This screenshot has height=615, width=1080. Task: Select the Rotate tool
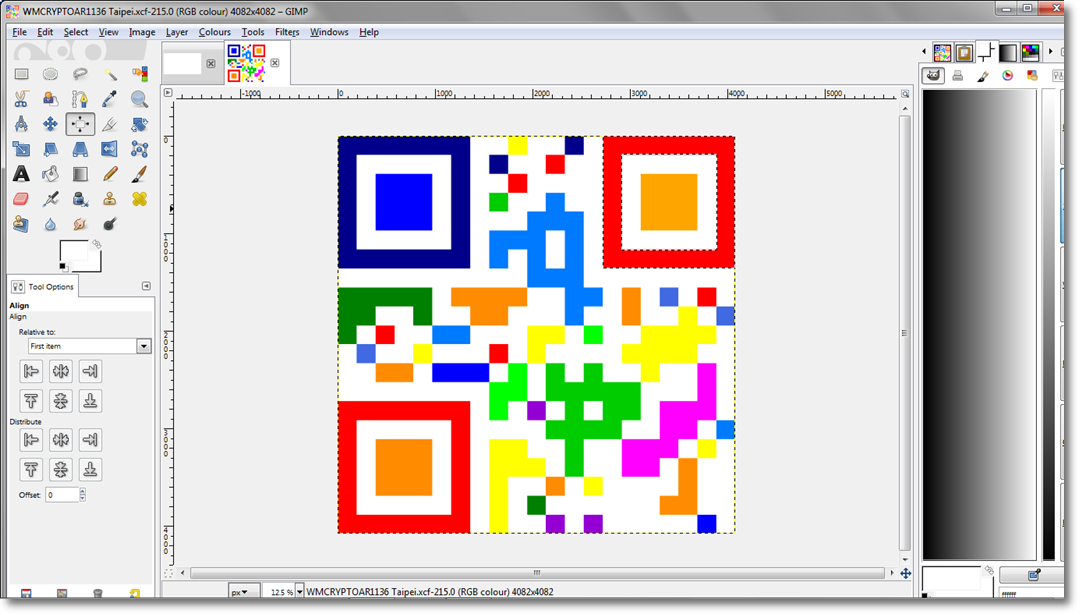(139, 124)
